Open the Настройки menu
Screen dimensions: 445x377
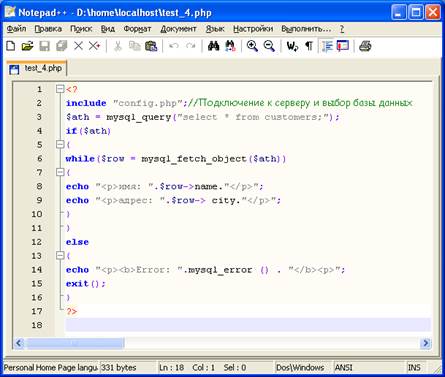(253, 29)
